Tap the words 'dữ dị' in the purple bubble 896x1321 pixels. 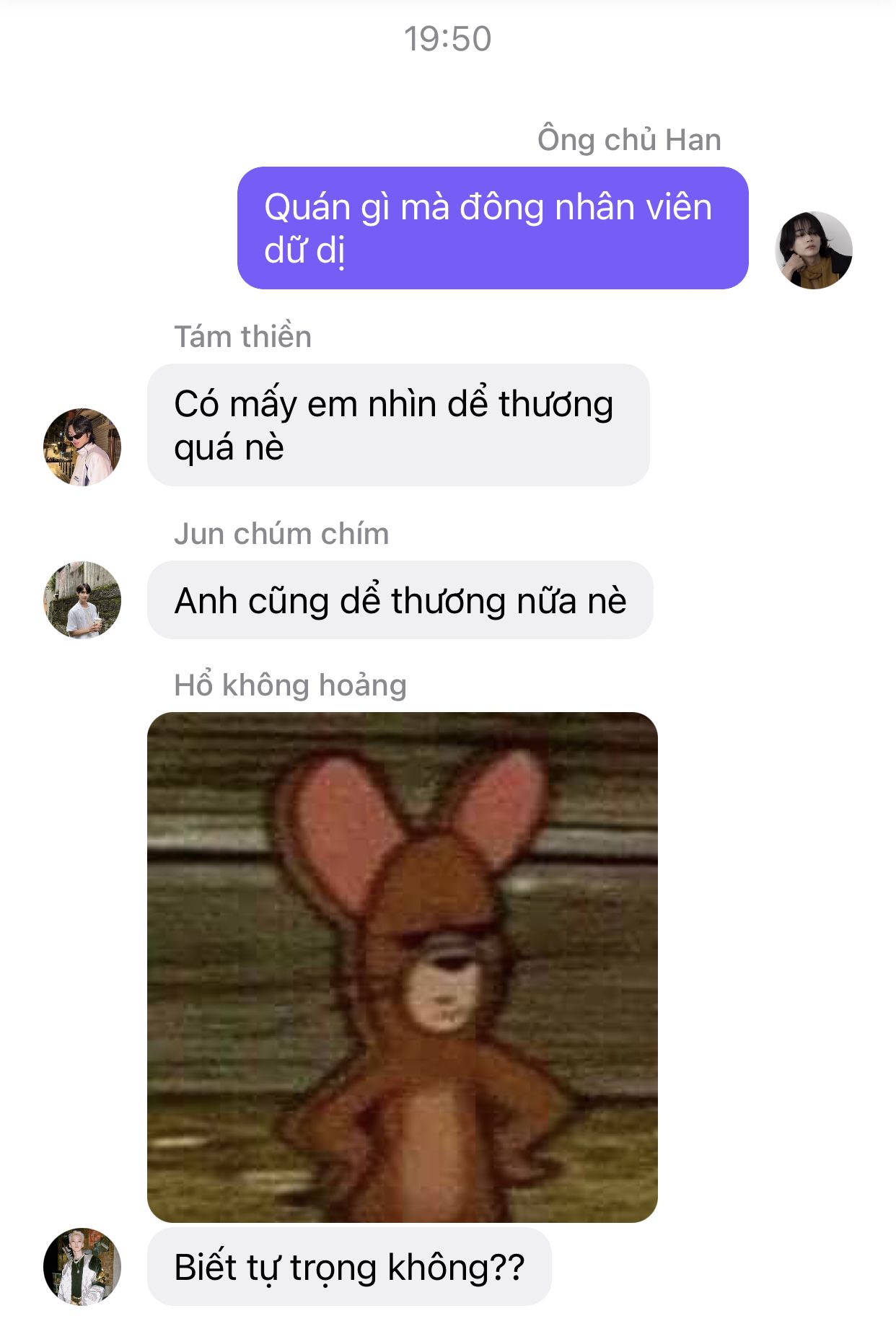point(304,251)
